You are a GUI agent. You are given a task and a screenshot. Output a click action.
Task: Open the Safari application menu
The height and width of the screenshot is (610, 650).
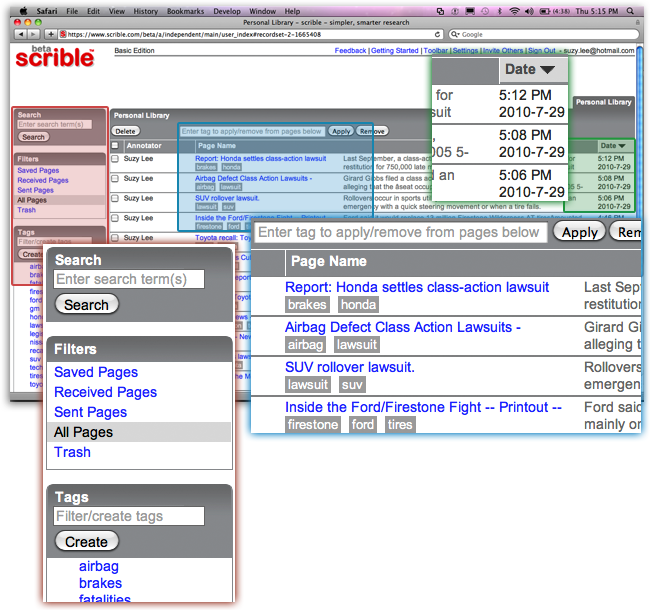click(47, 11)
